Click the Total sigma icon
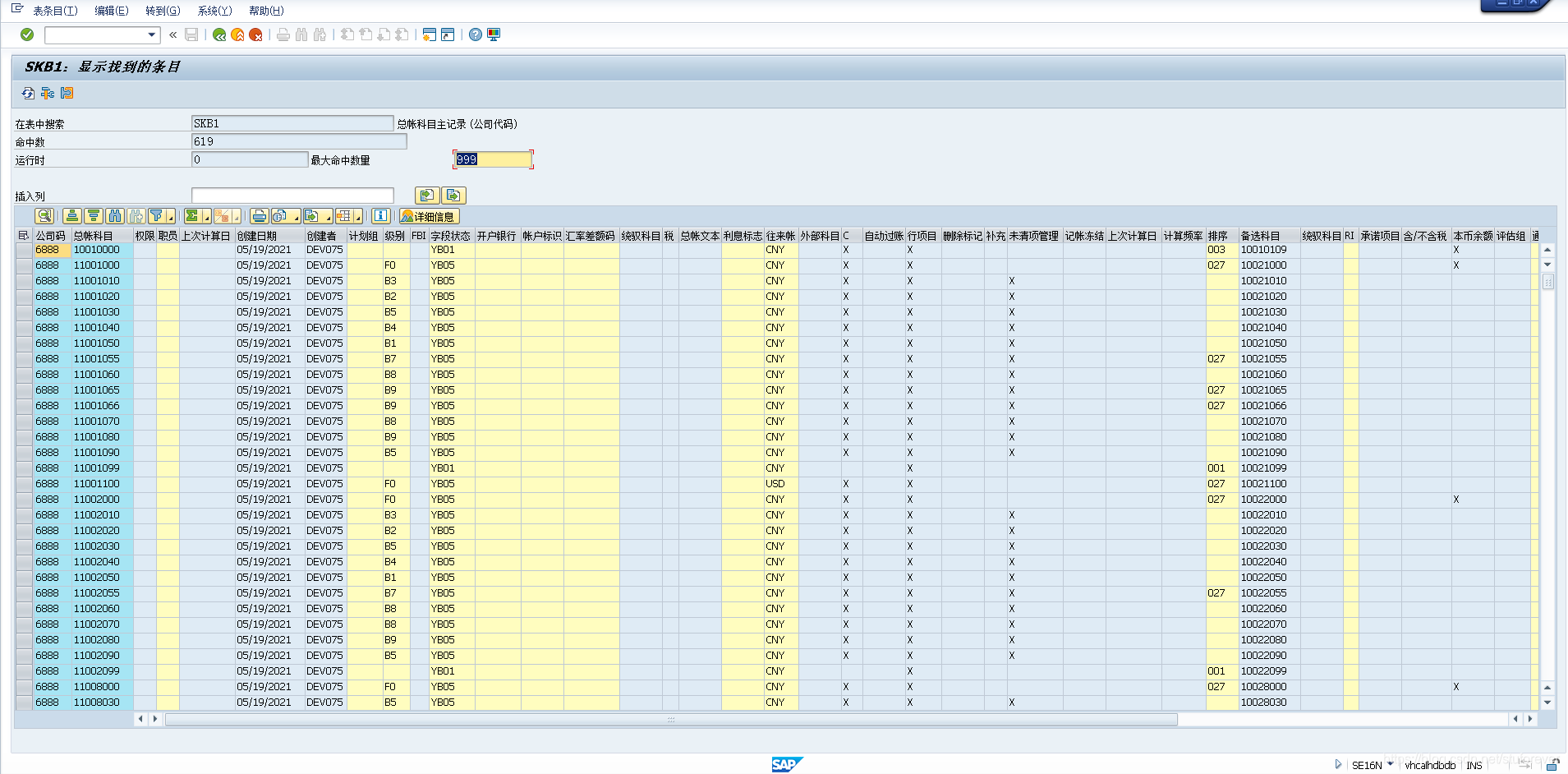 [192, 216]
